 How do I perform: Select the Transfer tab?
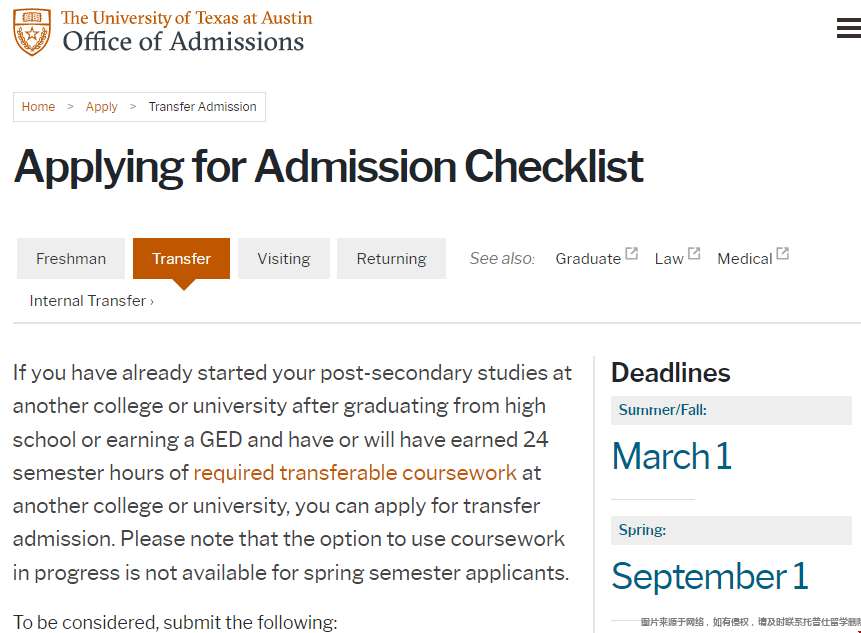181,258
